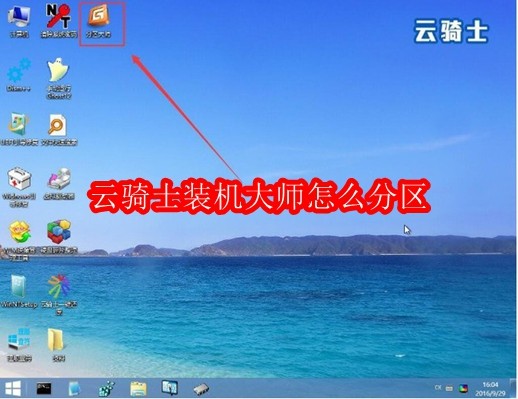Open the blue Windows tiles installer icon
518x399 pixels.
(x=19, y=345)
